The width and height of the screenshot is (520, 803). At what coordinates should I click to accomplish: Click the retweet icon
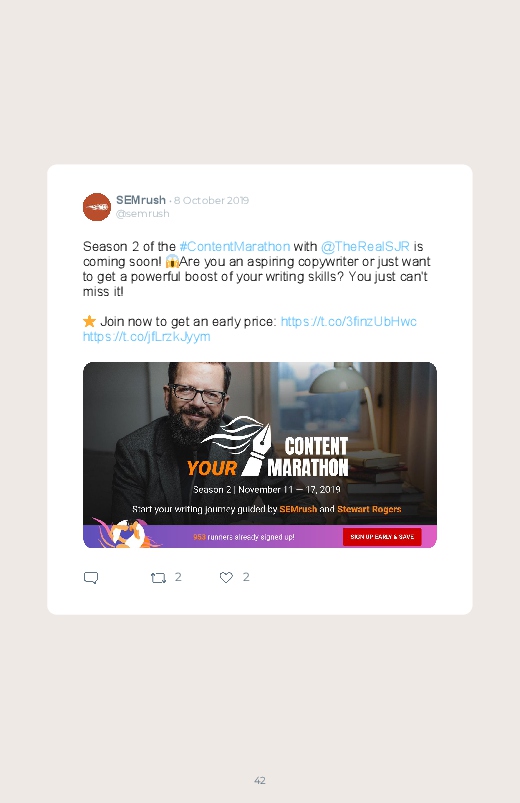coord(158,578)
